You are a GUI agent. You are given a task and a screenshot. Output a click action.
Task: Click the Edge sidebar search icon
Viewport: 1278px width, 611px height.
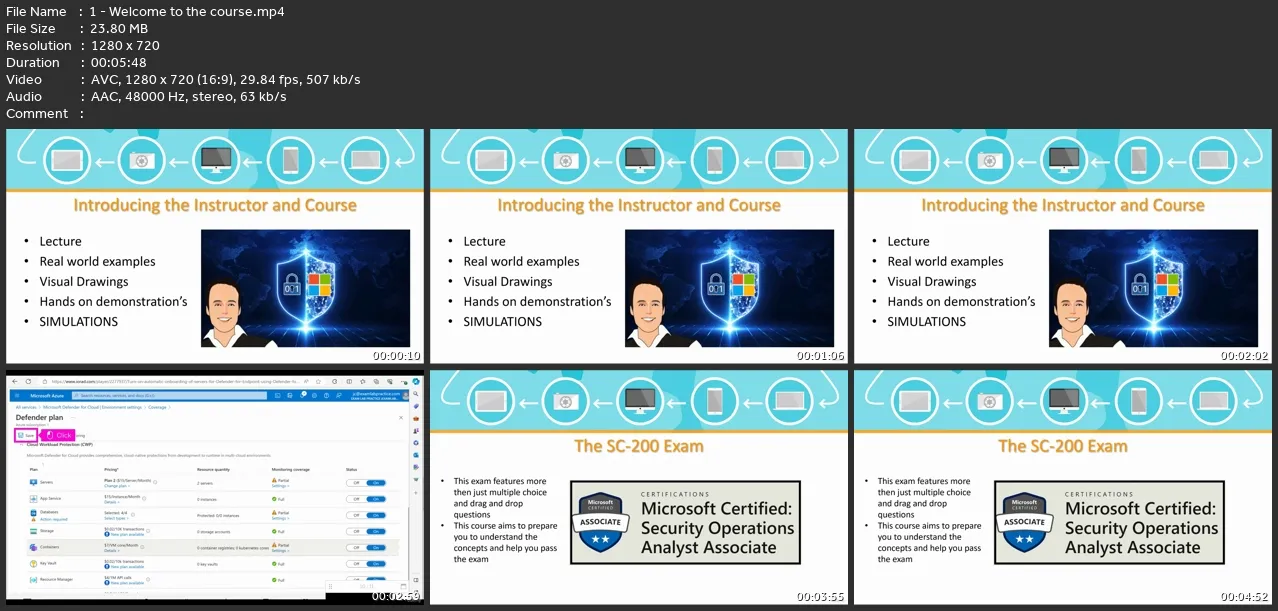coord(416,394)
